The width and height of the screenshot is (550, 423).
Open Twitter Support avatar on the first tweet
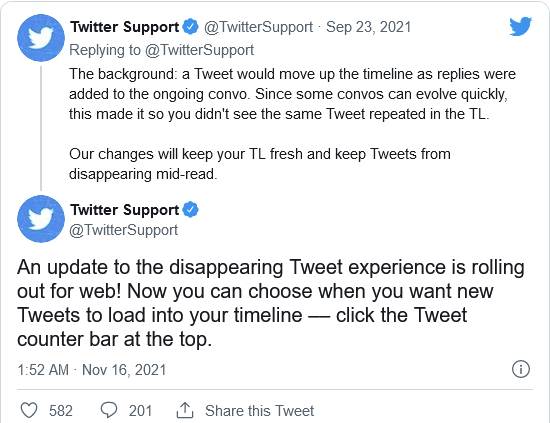pos(41,38)
